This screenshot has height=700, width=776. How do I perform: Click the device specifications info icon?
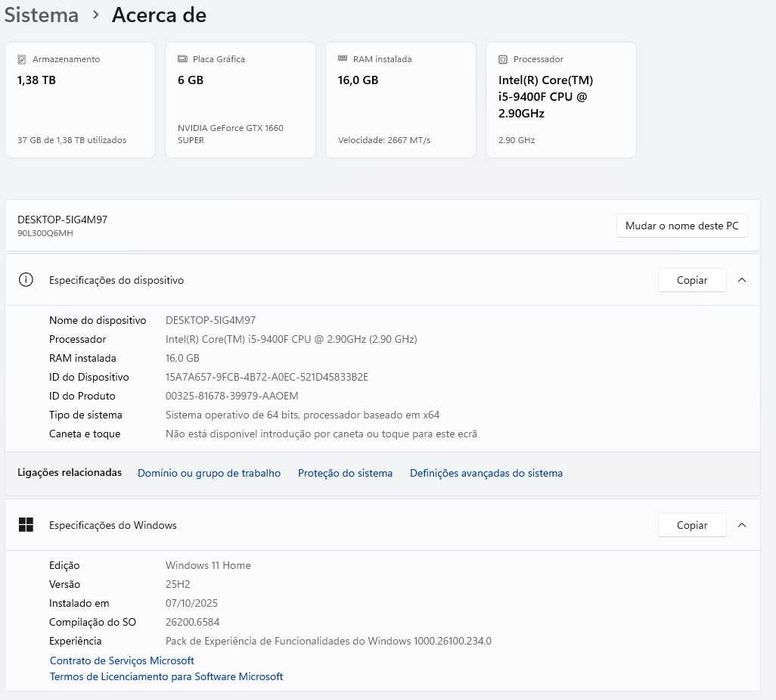(x=26, y=280)
